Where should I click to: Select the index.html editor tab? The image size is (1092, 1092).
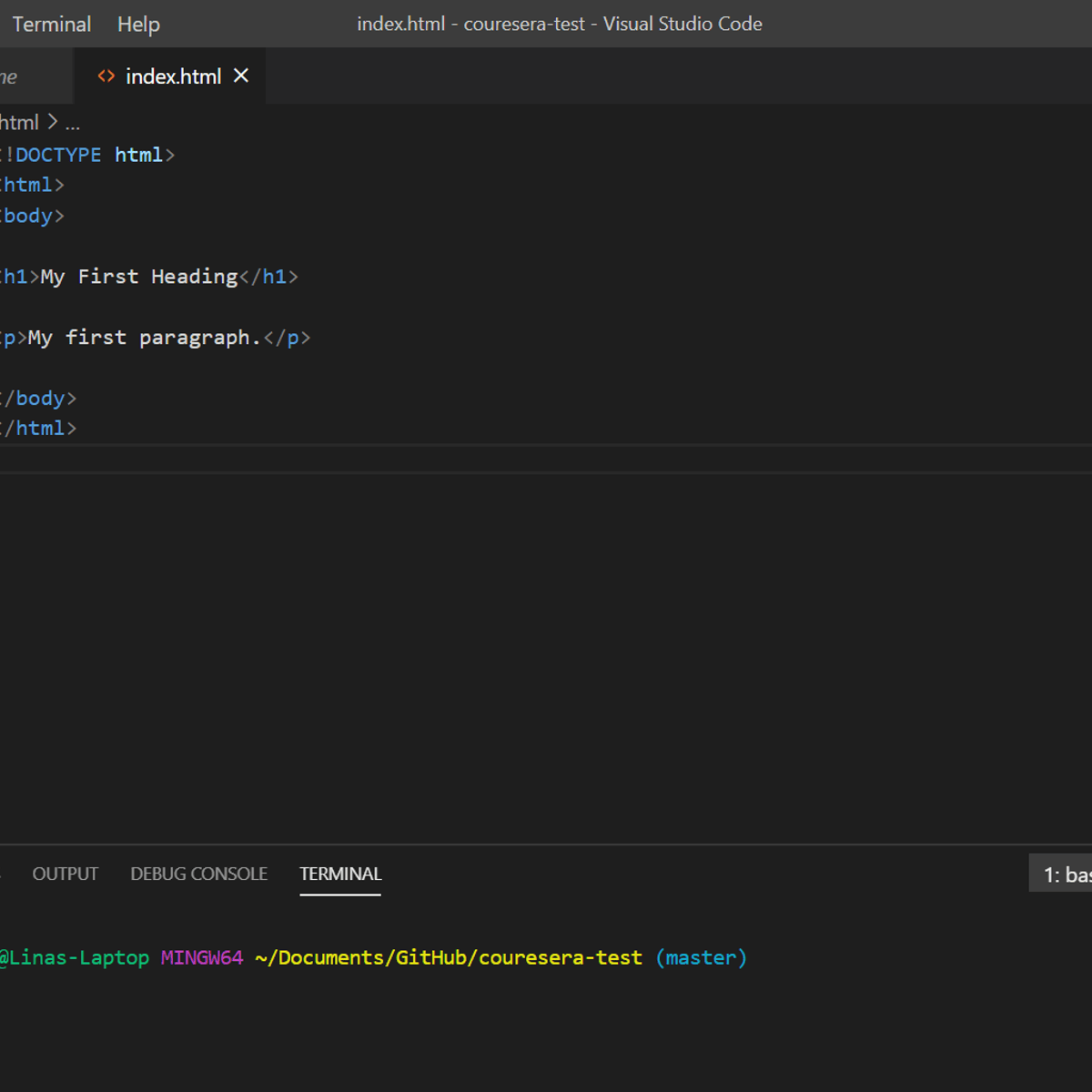[x=173, y=76]
